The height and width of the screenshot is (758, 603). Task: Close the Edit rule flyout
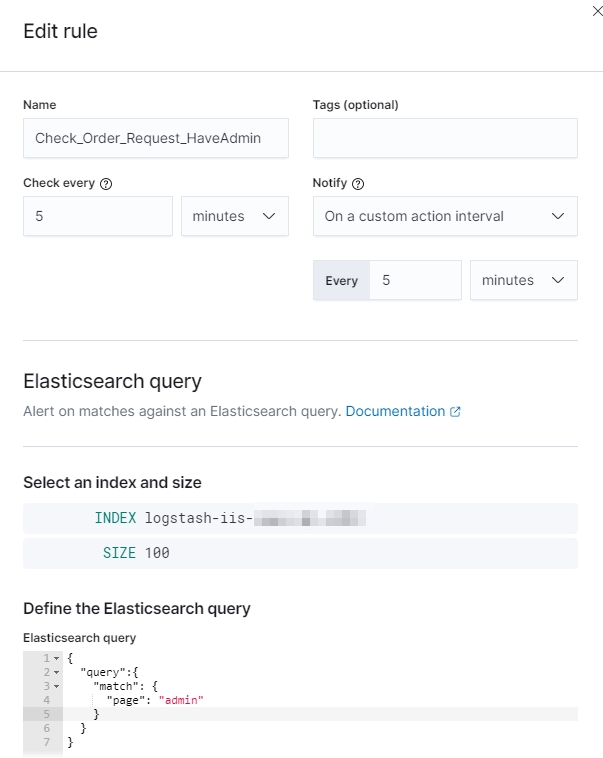coord(597,10)
